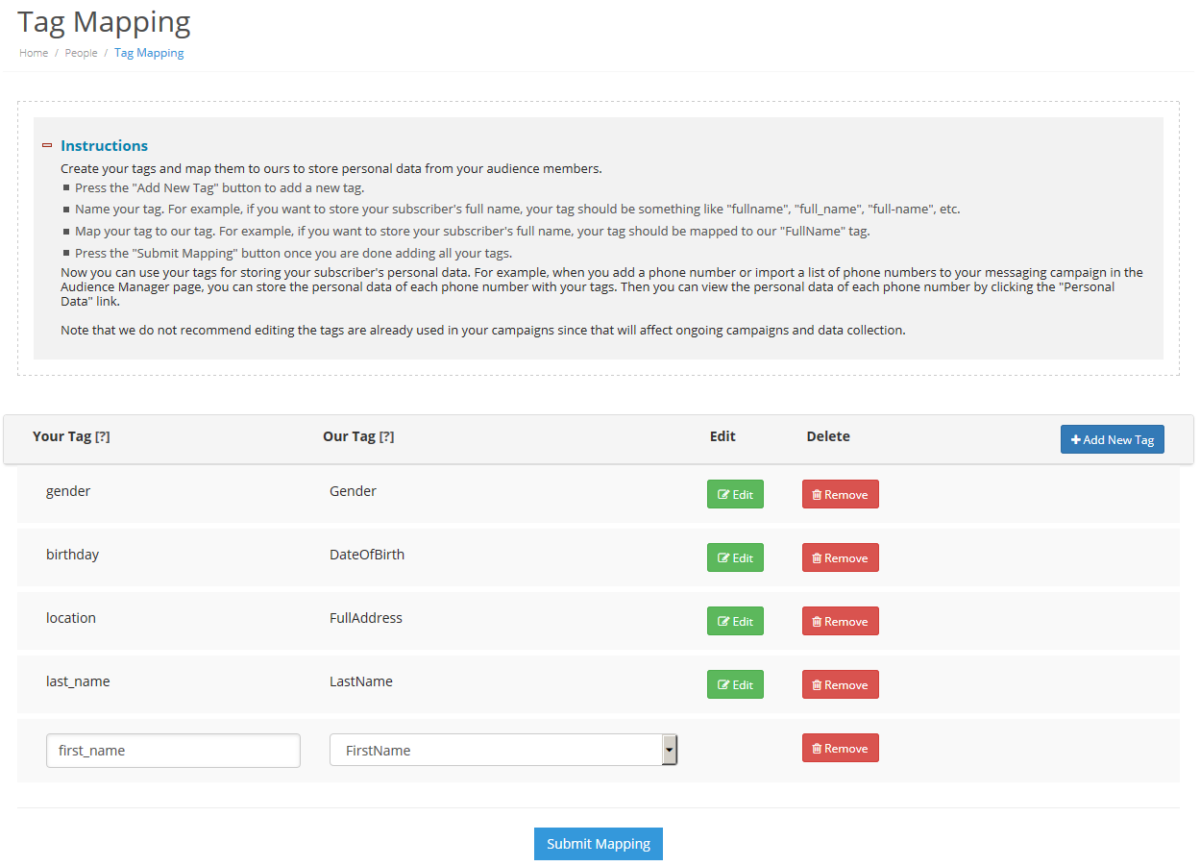The height and width of the screenshot is (866, 1200).
Task: Remove the location tag mapping
Action: click(840, 620)
